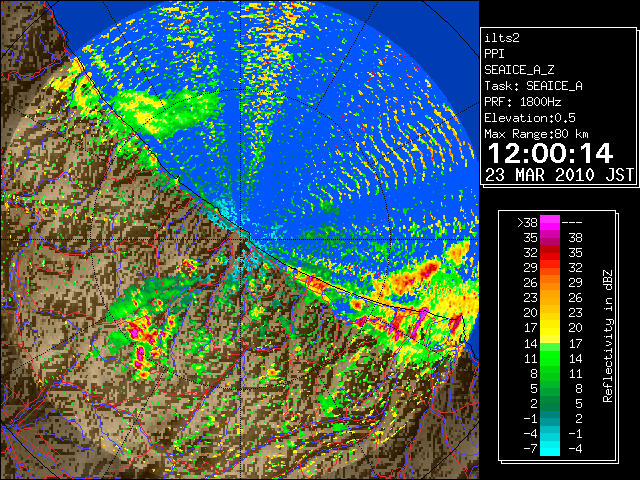Image resolution: width=640 pixels, height=480 pixels.
Task: Click the '23 MAR 2010 JST' date
Action: 559,175
